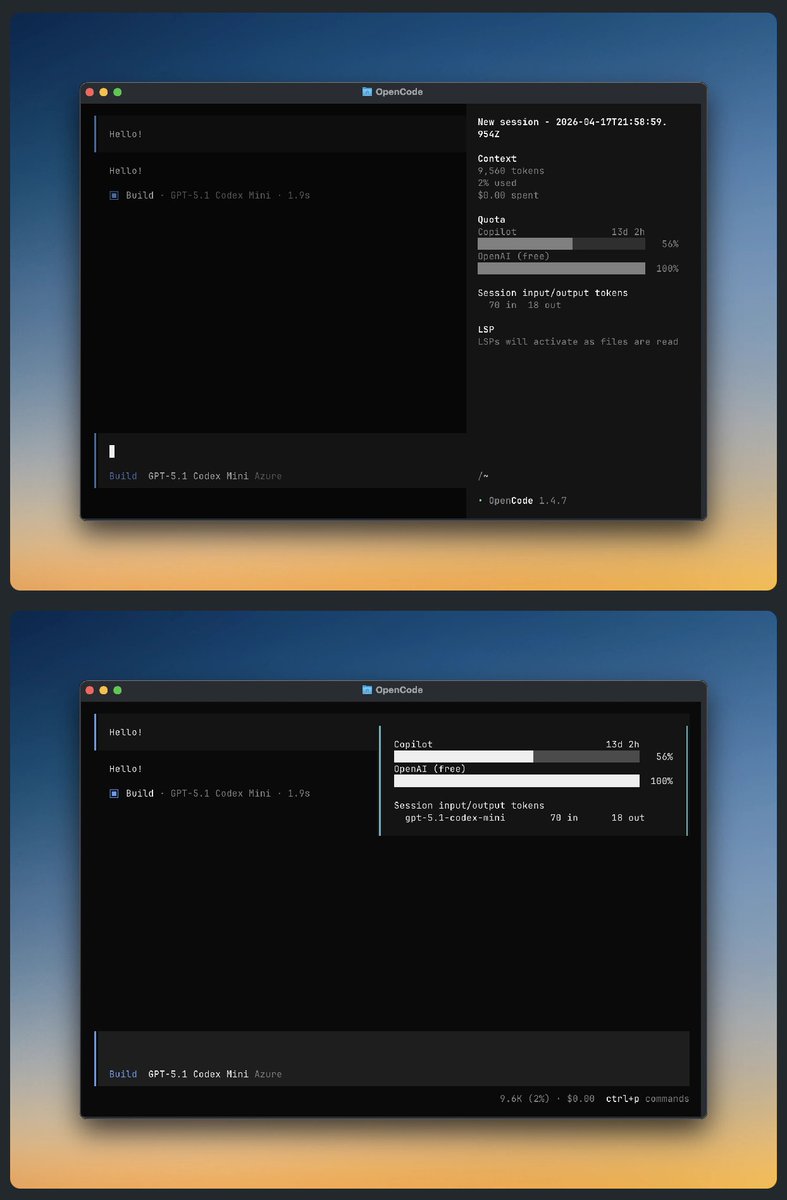Image resolution: width=787 pixels, height=1200 pixels.
Task: Click LSPs will activate as files are read
Action: coord(578,342)
